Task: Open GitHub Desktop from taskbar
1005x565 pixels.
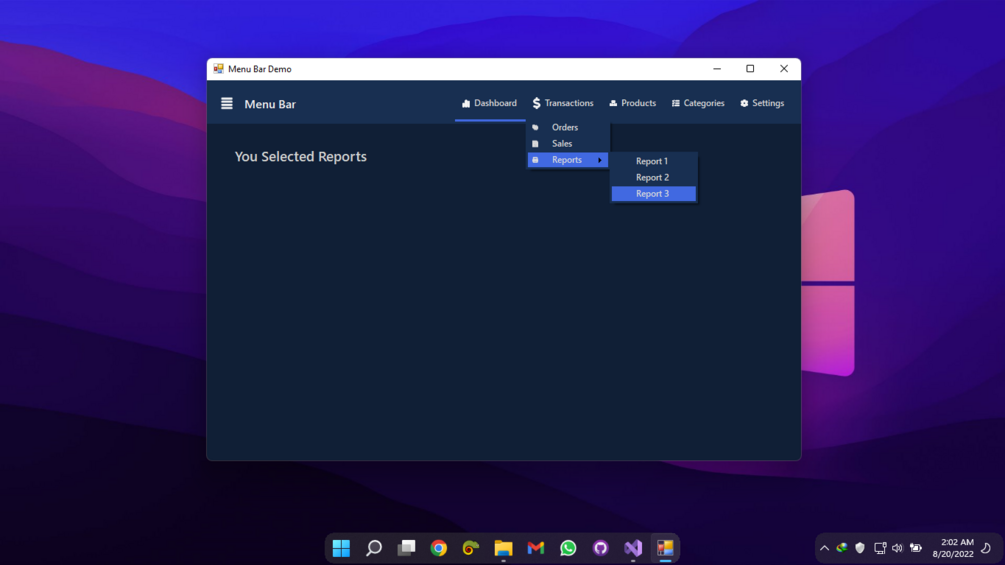Action: coord(601,548)
